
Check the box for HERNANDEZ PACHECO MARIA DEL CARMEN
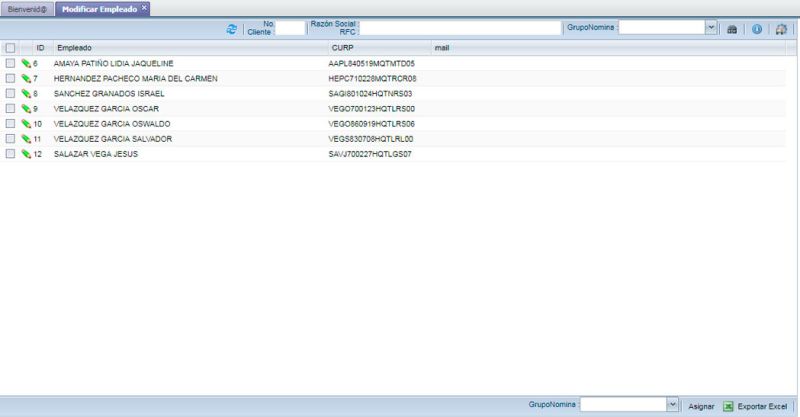point(10,78)
